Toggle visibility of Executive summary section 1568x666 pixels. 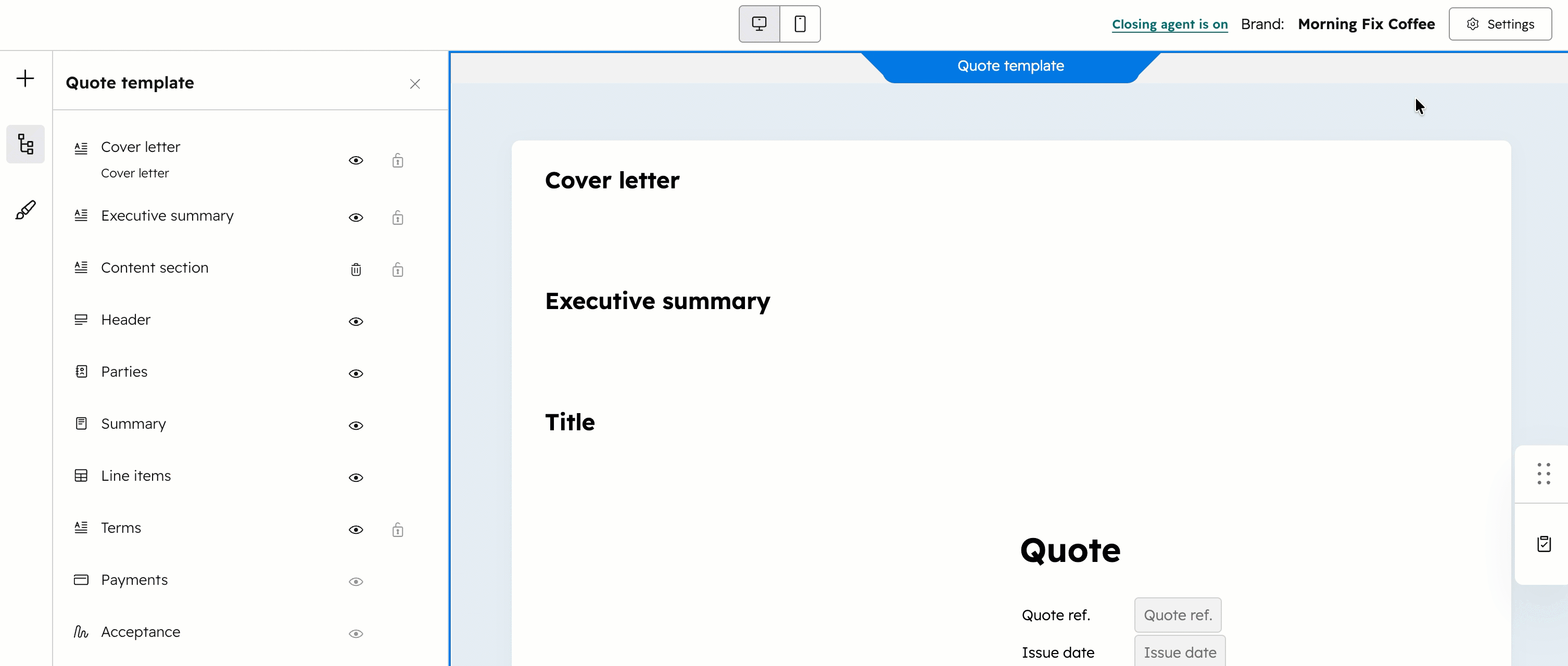coord(356,217)
